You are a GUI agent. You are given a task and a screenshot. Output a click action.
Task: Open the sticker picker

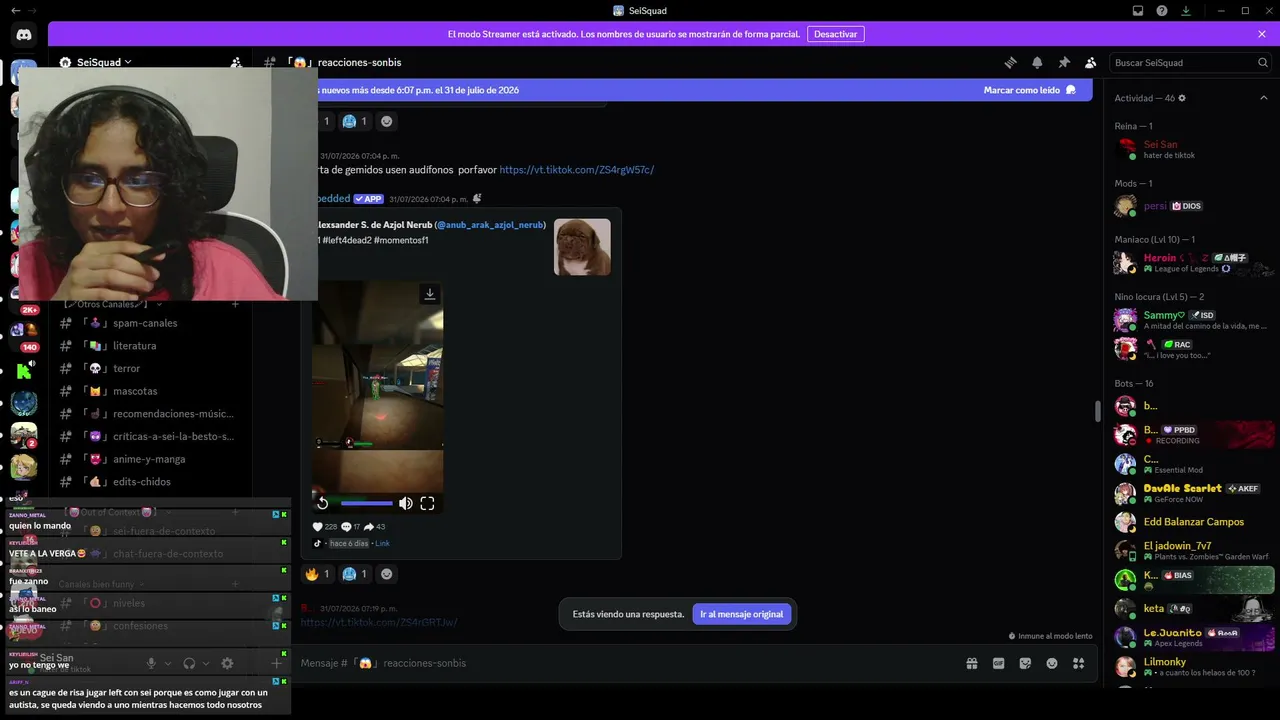[x=1025, y=663]
